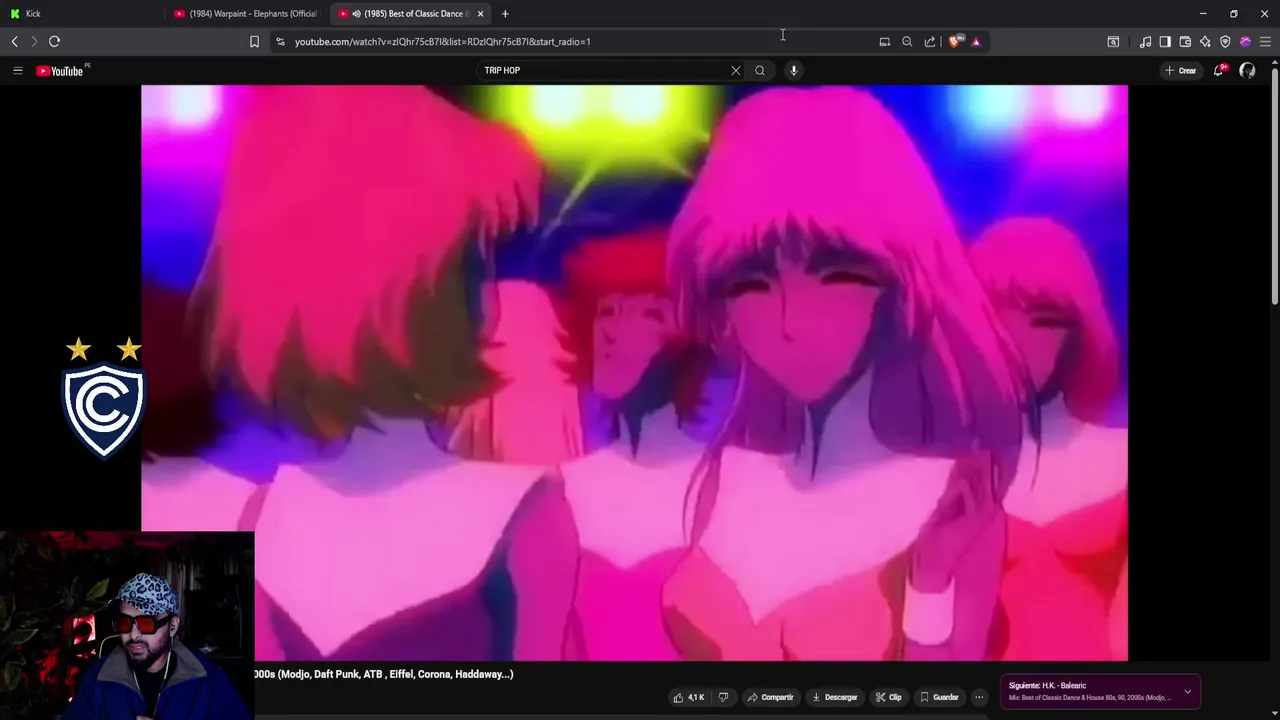Clear the TRIP HOP search text
This screenshot has width=1280, height=720.
(x=736, y=70)
